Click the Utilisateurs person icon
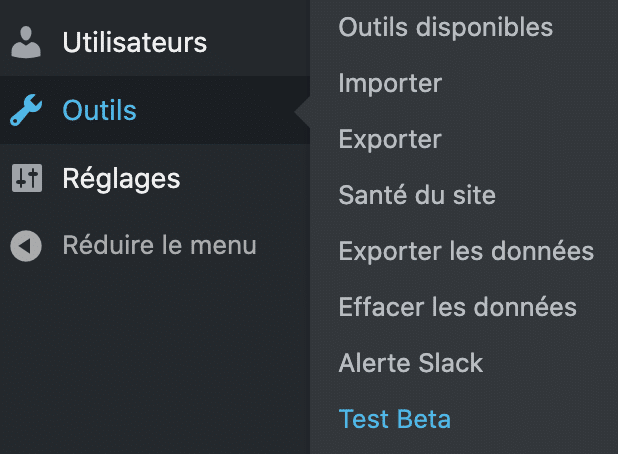 click(26, 42)
